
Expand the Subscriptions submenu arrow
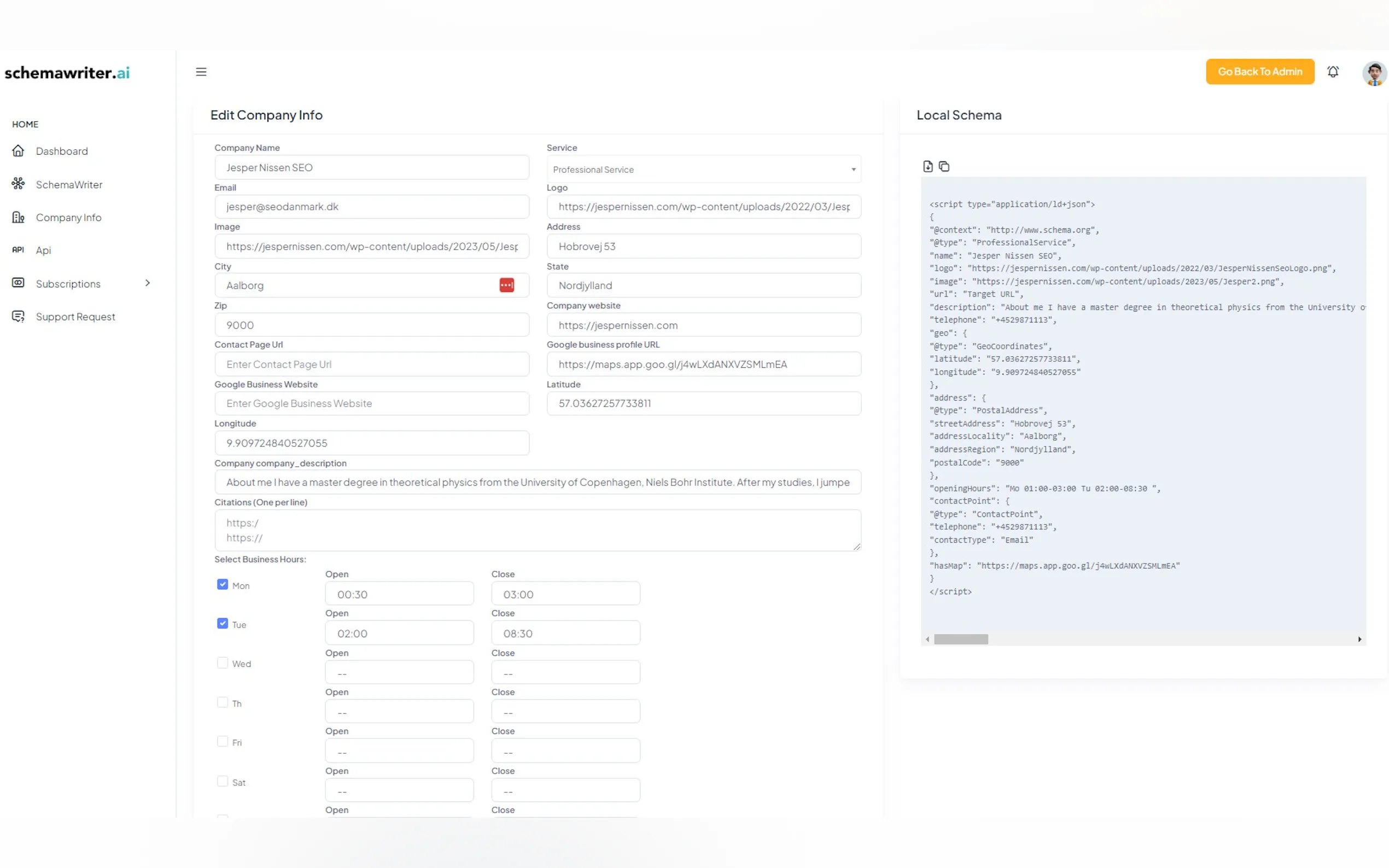pos(148,283)
